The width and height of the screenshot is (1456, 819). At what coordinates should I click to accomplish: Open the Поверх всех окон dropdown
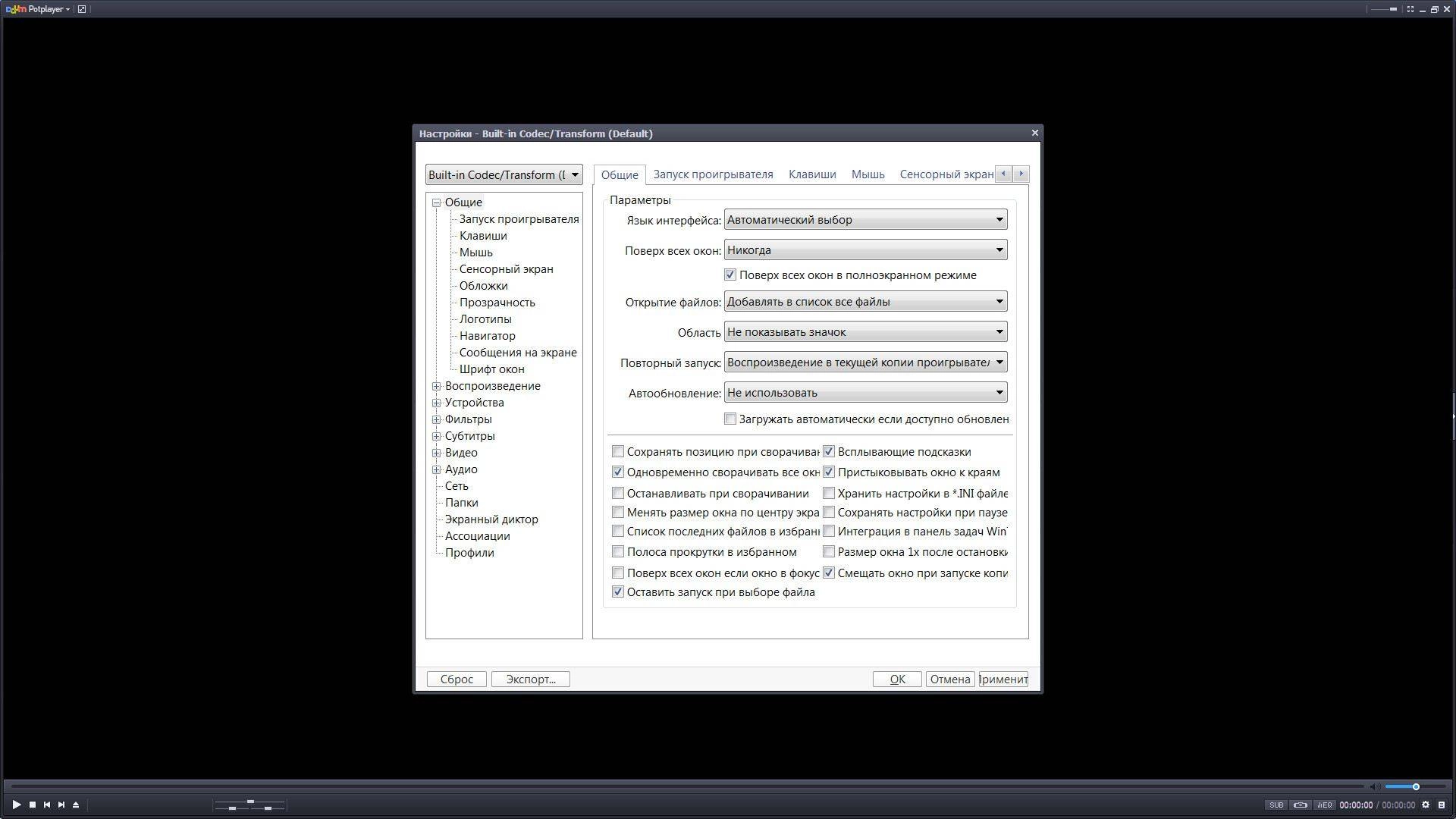pyautogui.click(x=865, y=250)
